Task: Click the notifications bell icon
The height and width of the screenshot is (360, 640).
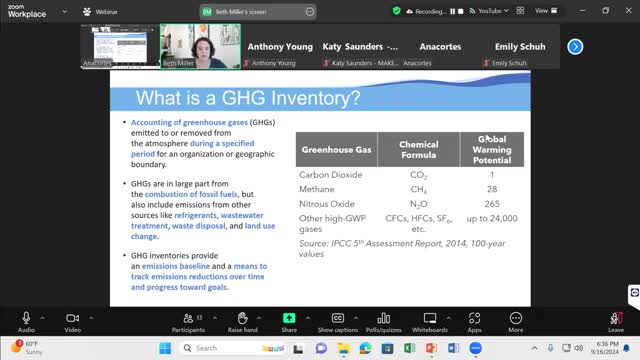Action: 627,348
